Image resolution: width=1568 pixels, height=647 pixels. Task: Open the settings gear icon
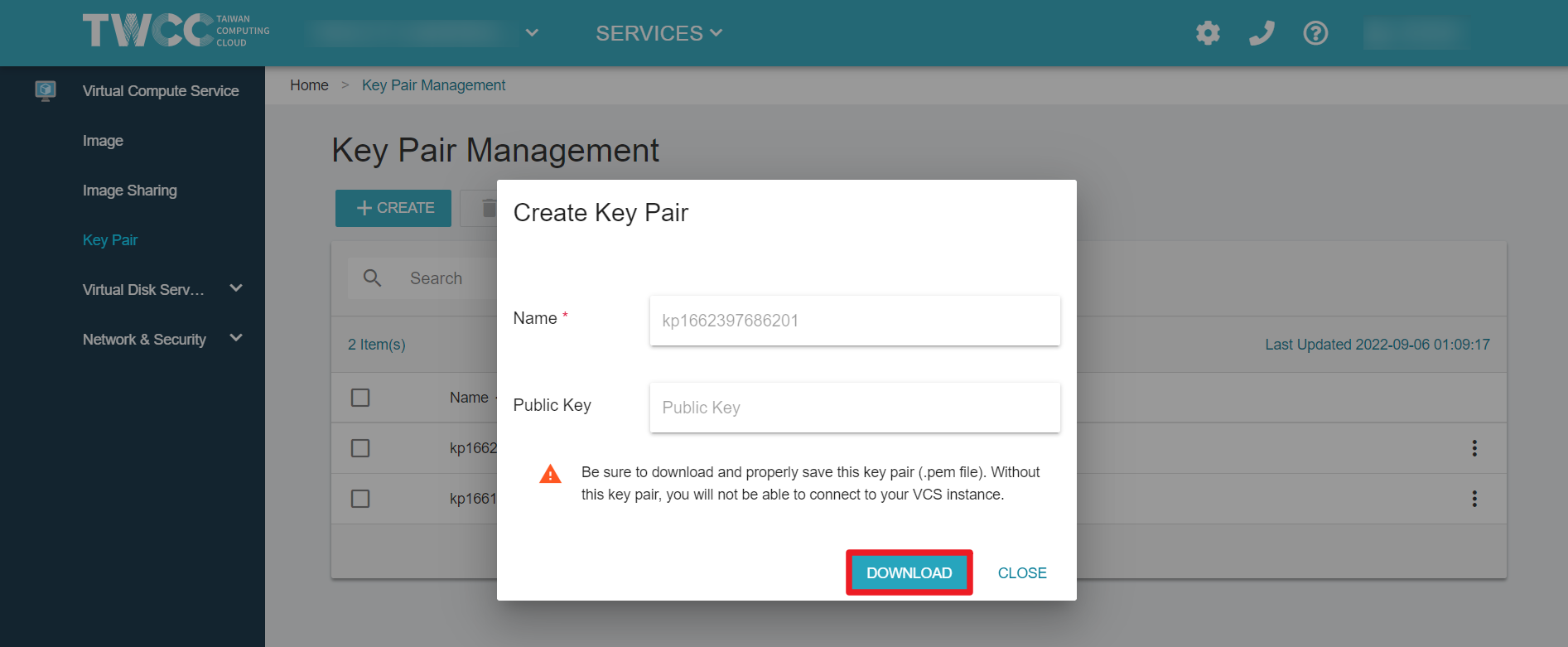click(x=1208, y=33)
